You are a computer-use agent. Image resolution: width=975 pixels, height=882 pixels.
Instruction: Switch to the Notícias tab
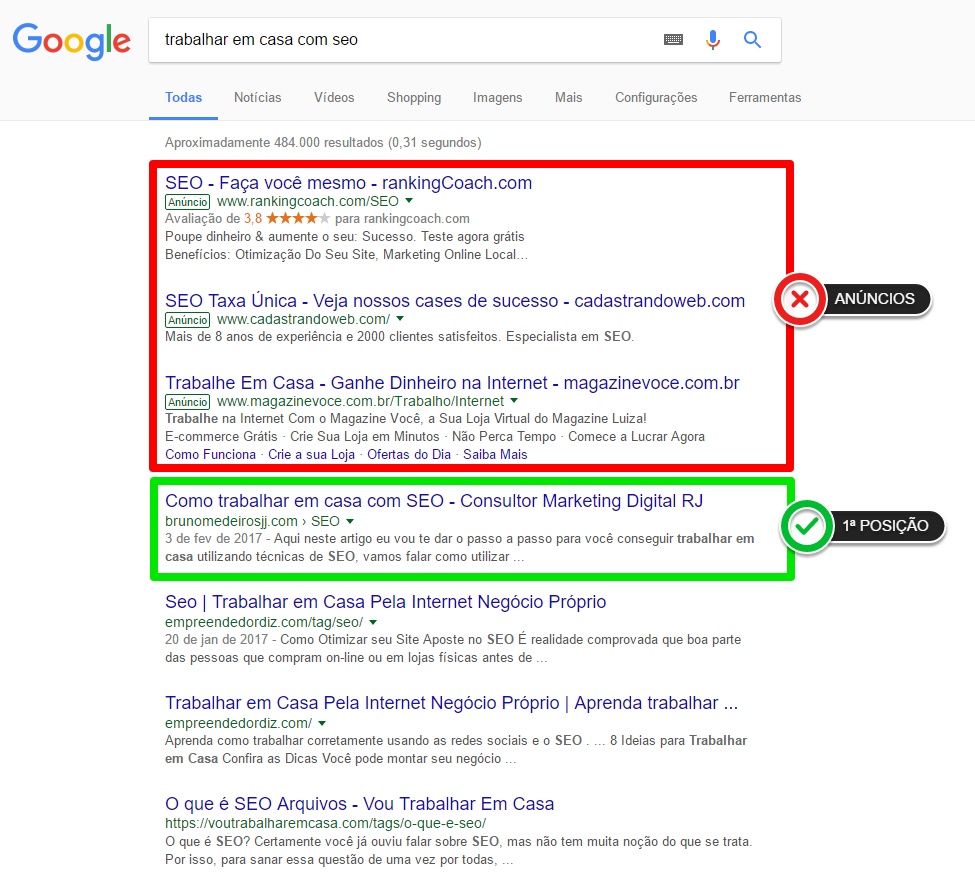(x=257, y=98)
